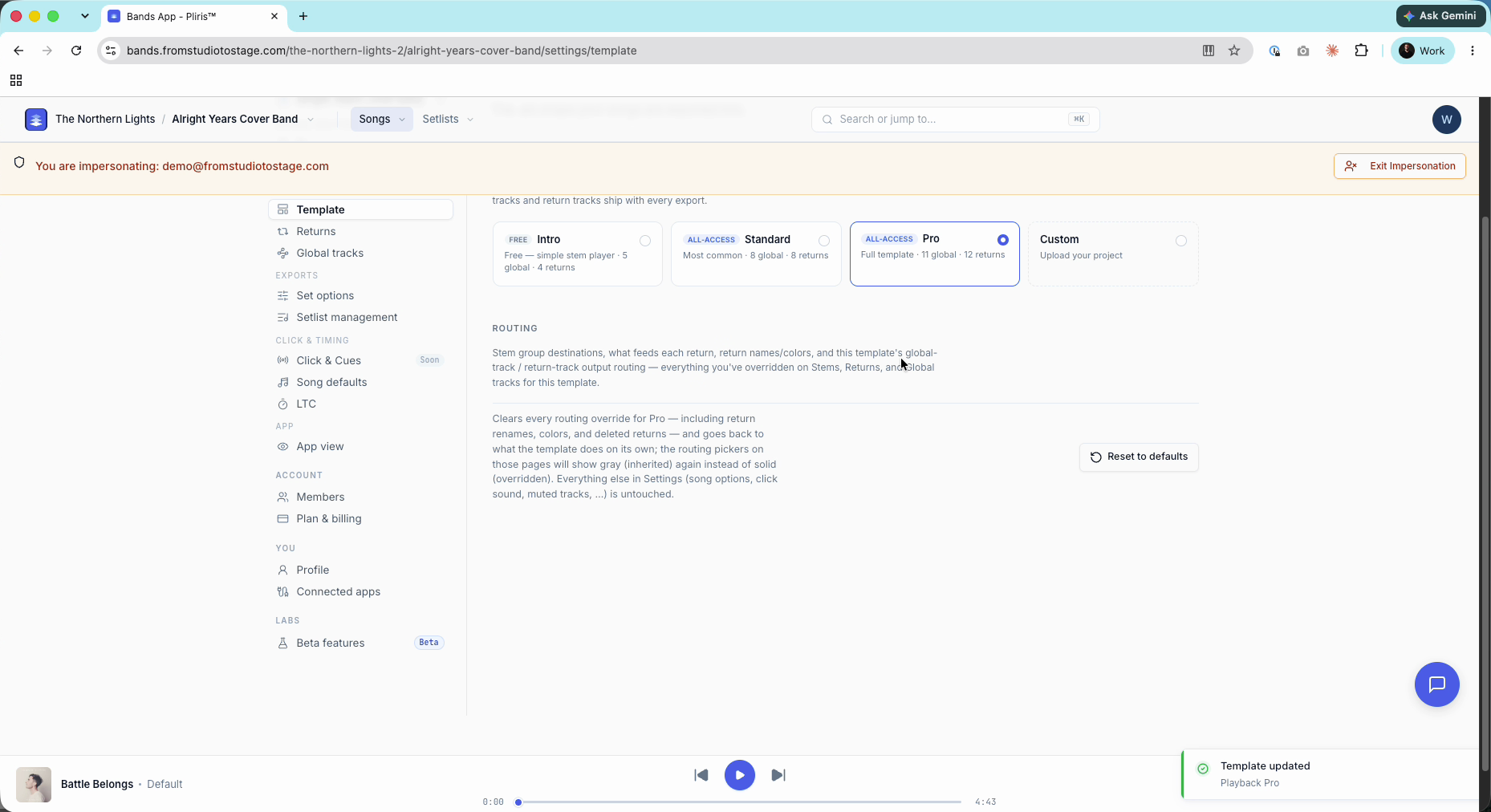Screen dimensions: 1491x812
Task: Open the chat support bubble
Action: click(1436, 684)
